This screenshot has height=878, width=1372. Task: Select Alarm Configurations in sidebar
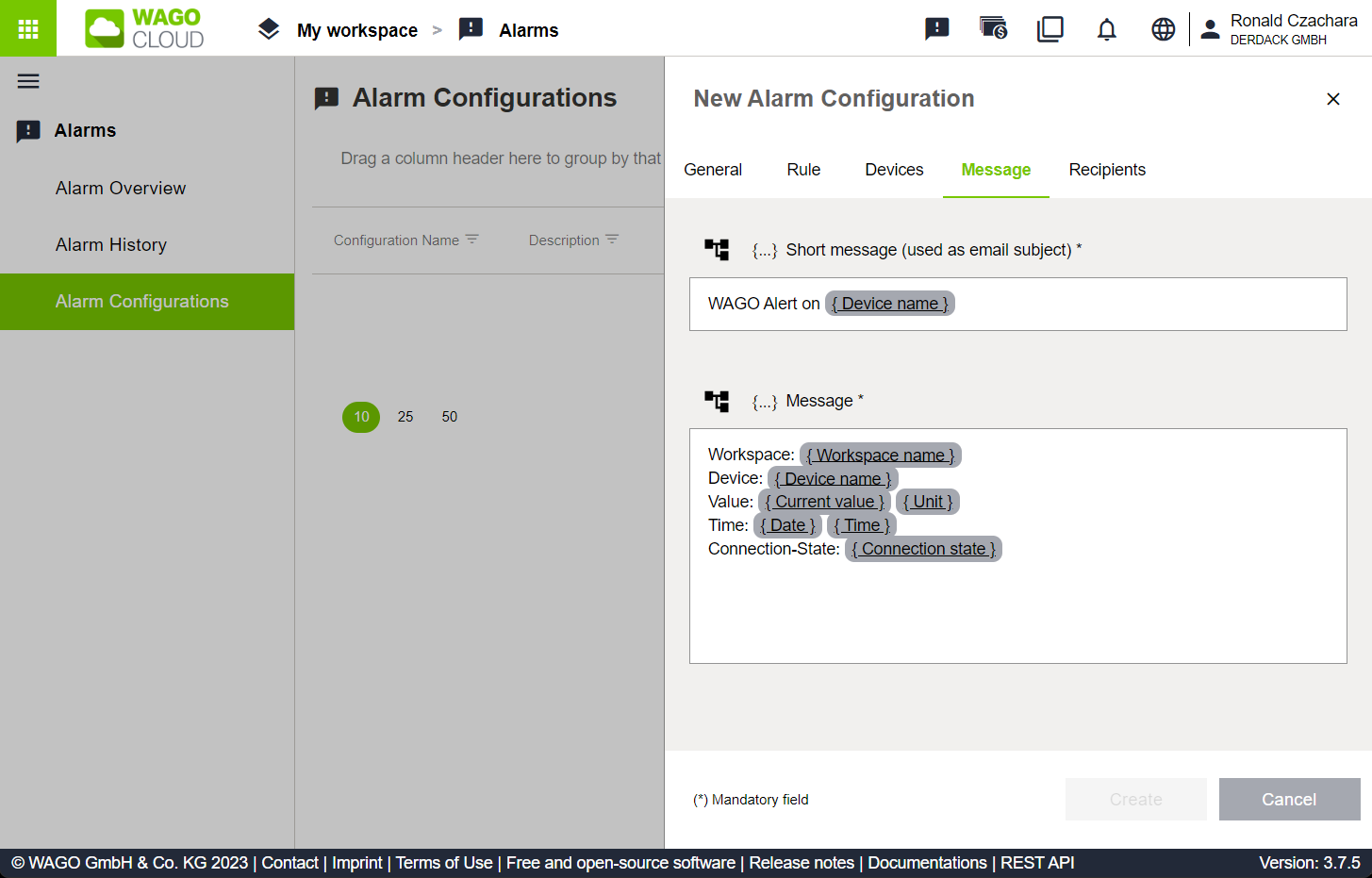(x=147, y=302)
